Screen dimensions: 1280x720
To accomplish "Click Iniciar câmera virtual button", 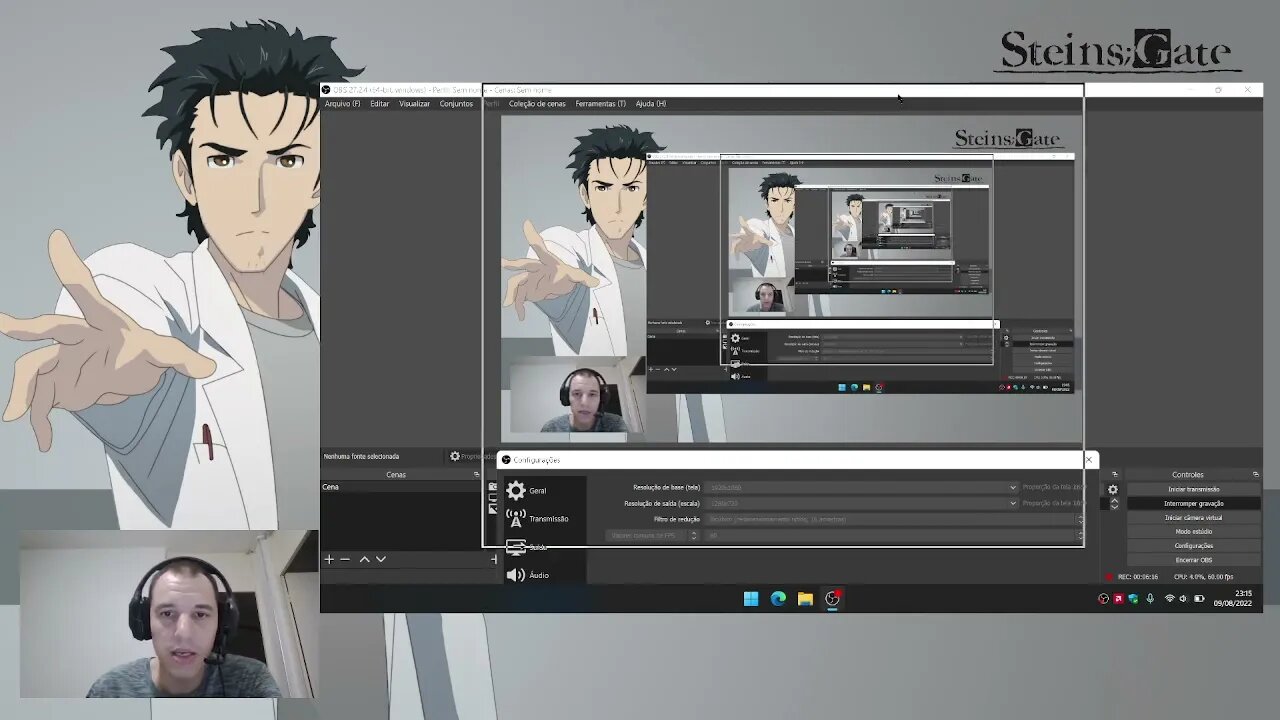I will pyautogui.click(x=1193, y=518).
